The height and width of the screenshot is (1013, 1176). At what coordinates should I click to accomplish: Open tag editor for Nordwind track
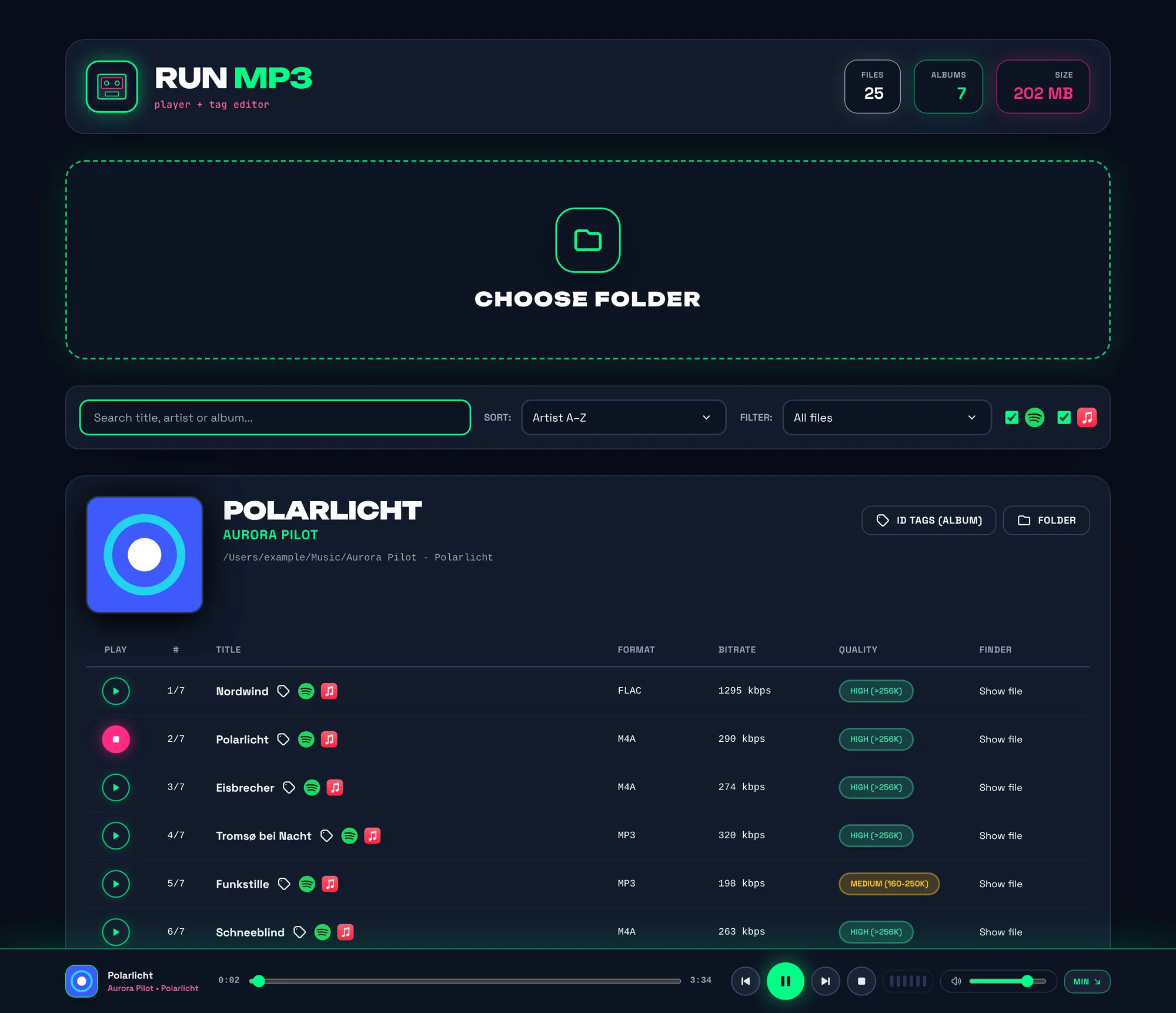[283, 691]
